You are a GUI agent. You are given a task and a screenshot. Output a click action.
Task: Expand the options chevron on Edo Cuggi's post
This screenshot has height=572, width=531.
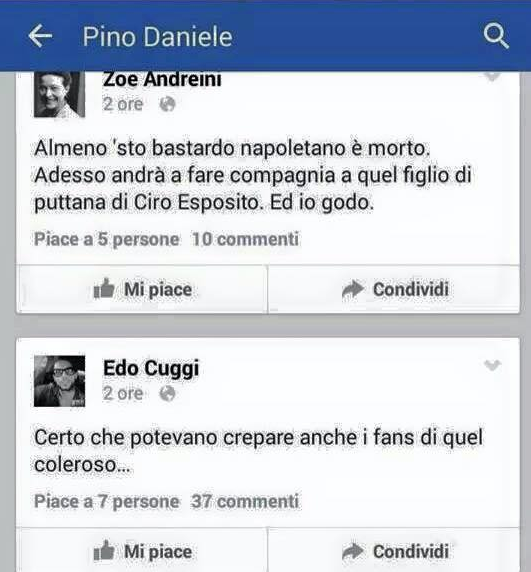pyautogui.click(x=492, y=365)
